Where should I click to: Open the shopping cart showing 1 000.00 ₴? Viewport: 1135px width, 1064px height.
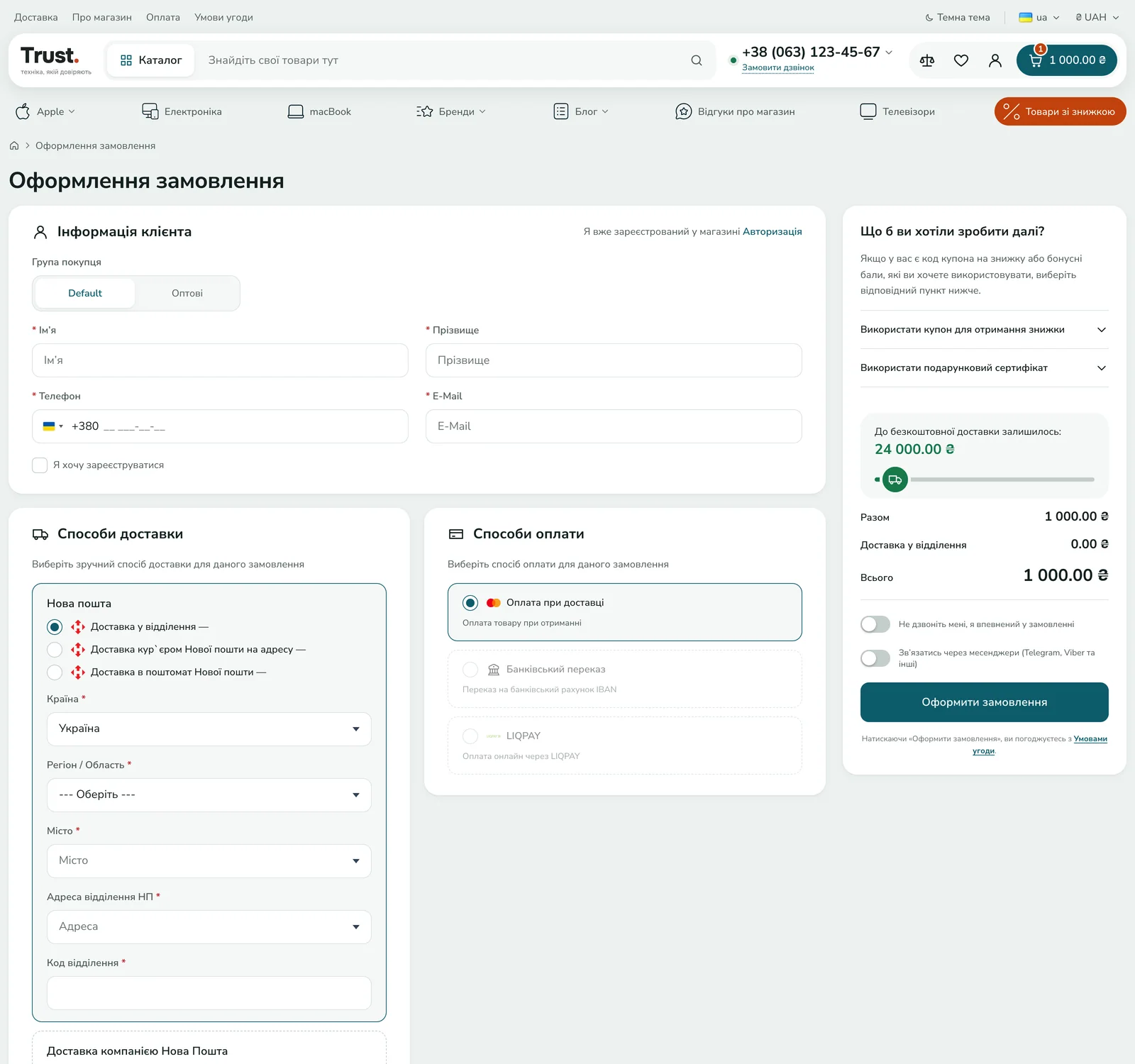point(1066,60)
